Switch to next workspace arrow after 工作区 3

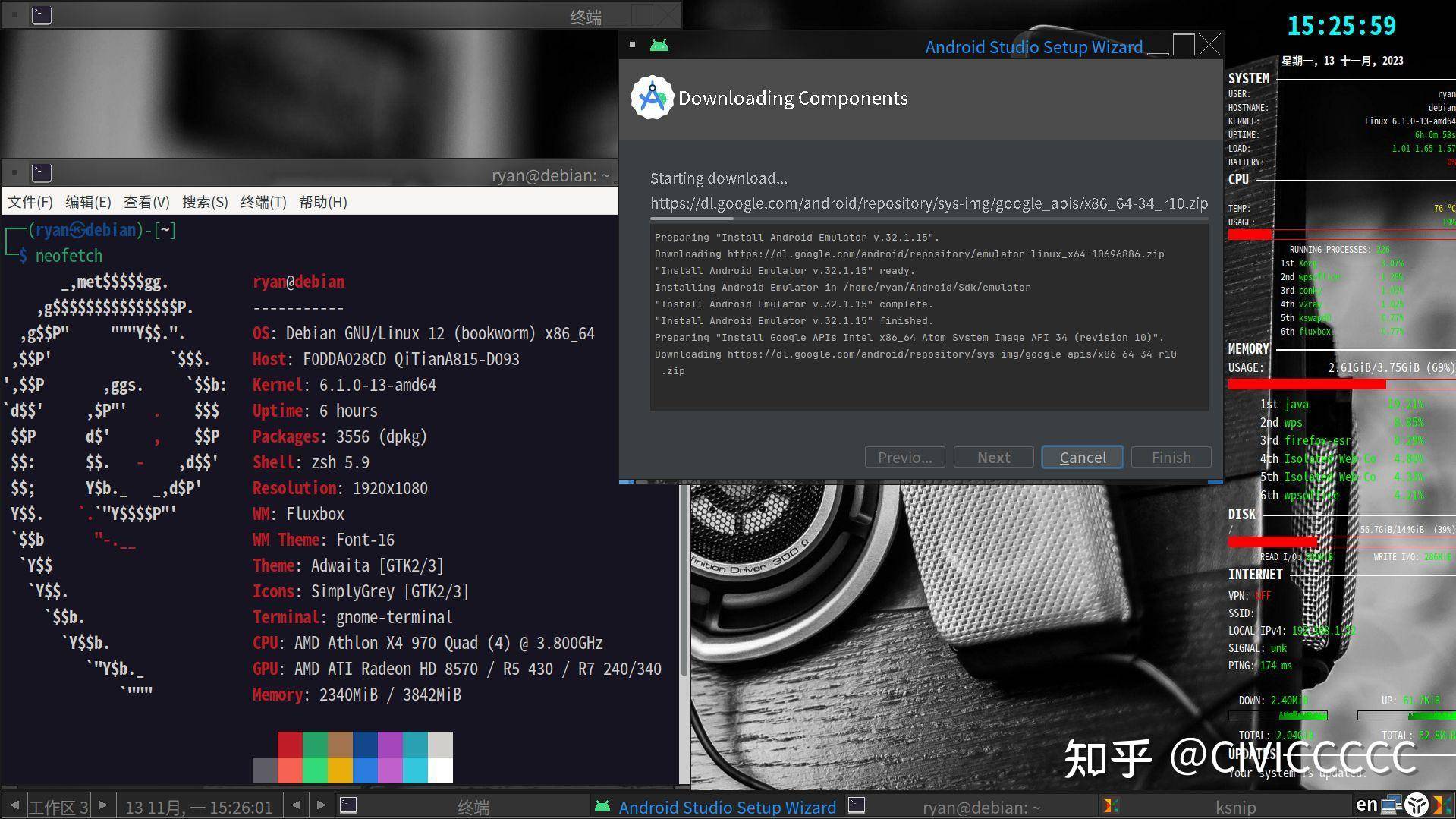tap(102, 805)
